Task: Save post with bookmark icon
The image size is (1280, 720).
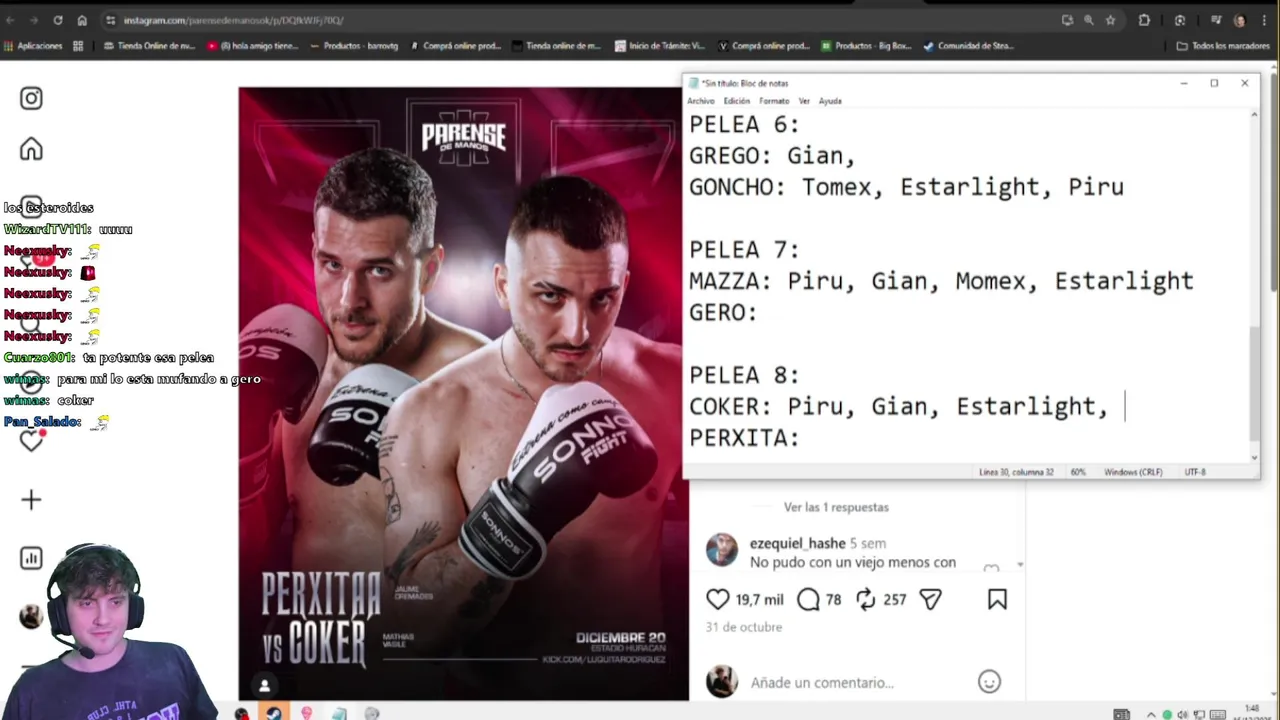Action: (997, 599)
